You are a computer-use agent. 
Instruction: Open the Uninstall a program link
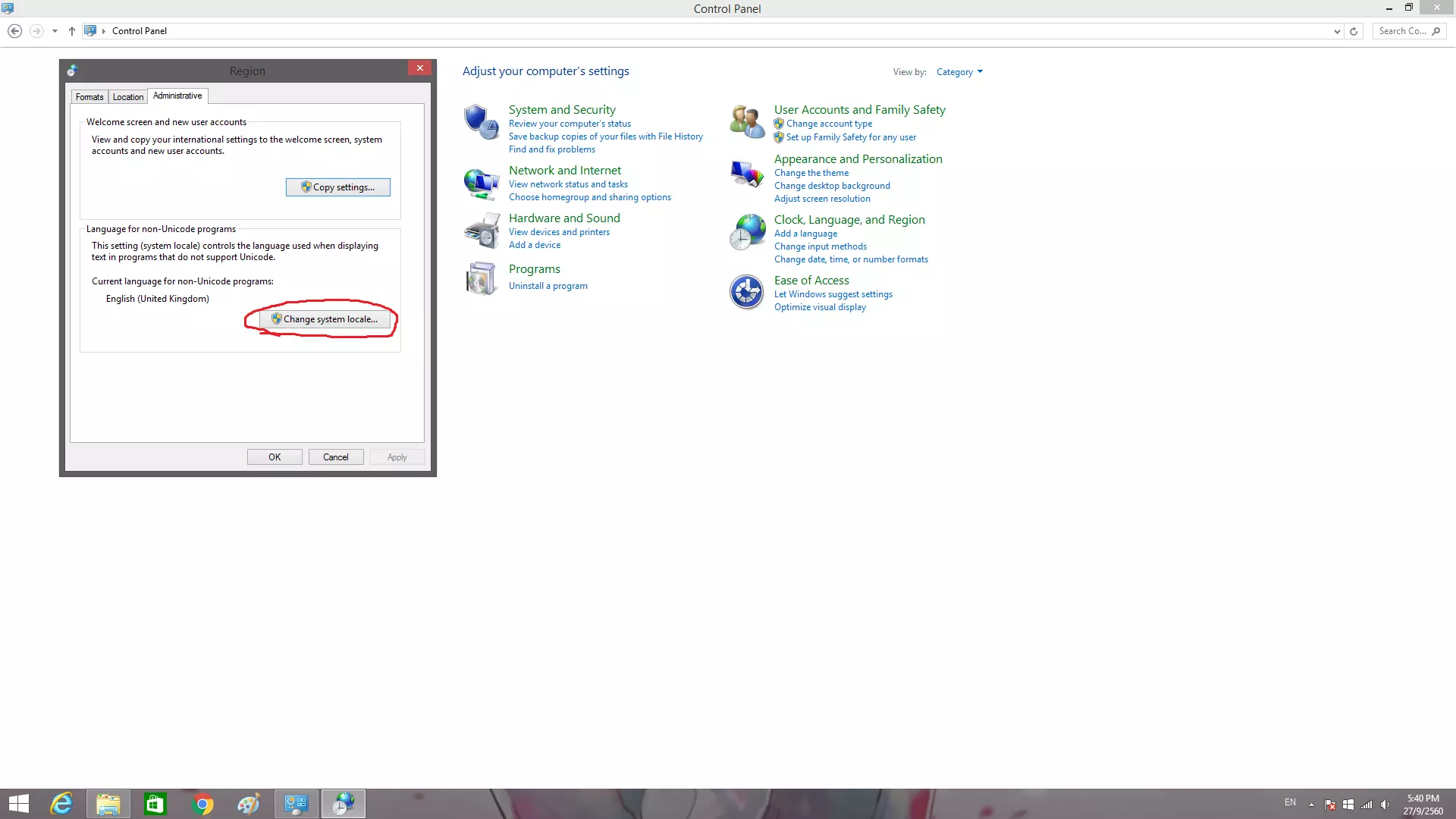pyautogui.click(x=548, y=286)
